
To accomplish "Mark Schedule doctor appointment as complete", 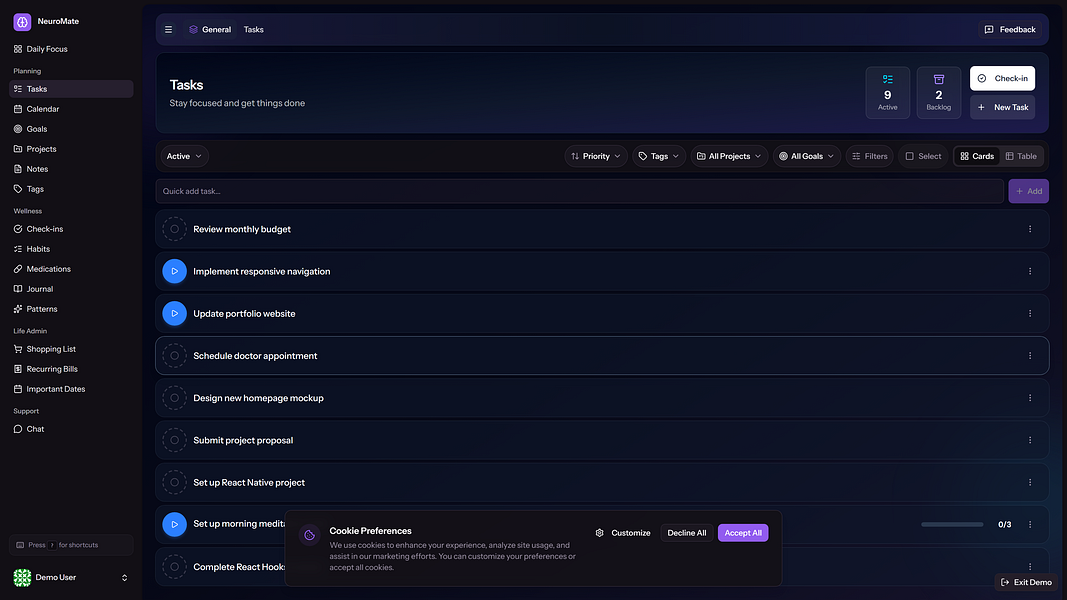I will point(174,356).
